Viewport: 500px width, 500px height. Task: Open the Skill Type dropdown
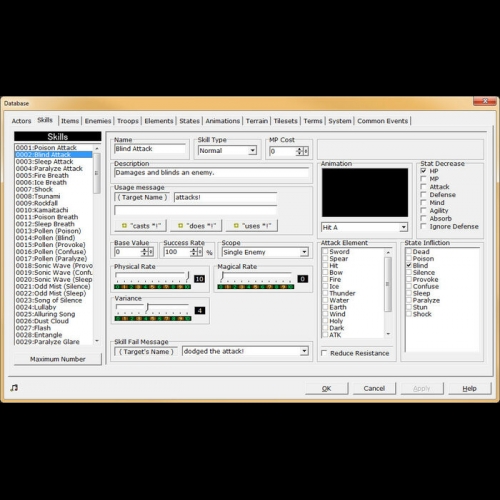pos(252,150)
